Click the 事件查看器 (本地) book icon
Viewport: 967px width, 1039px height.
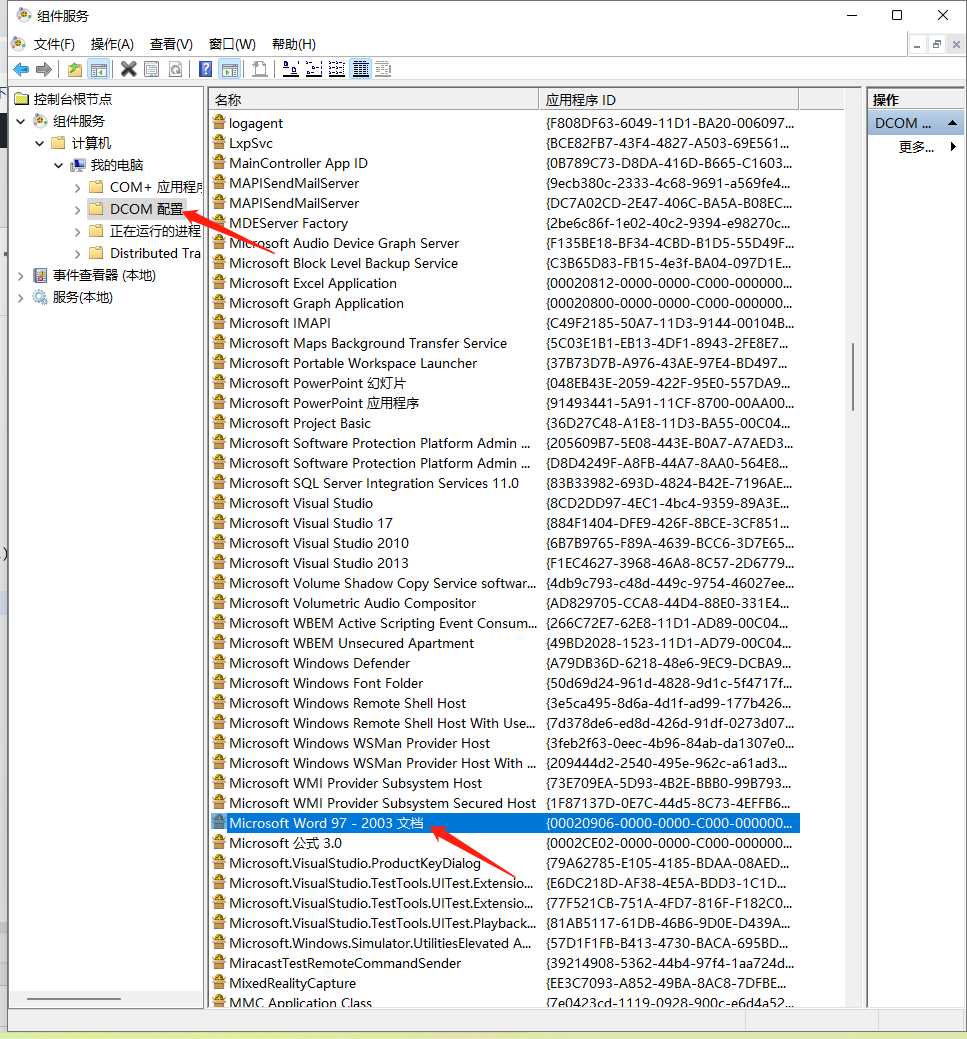(40, 276)
